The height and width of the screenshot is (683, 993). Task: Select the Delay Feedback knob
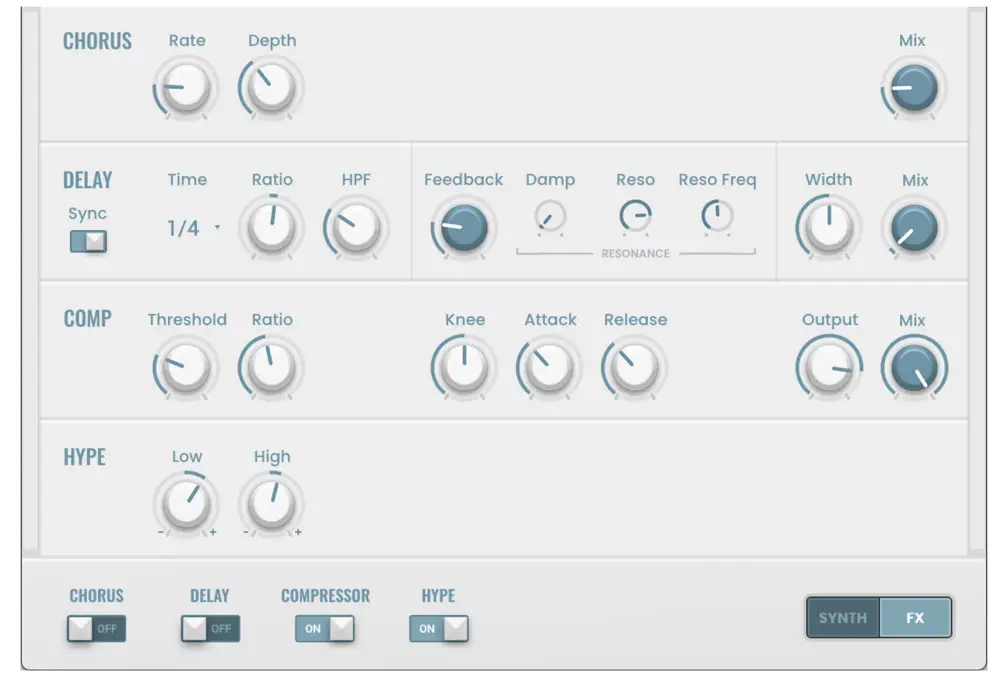463,228
